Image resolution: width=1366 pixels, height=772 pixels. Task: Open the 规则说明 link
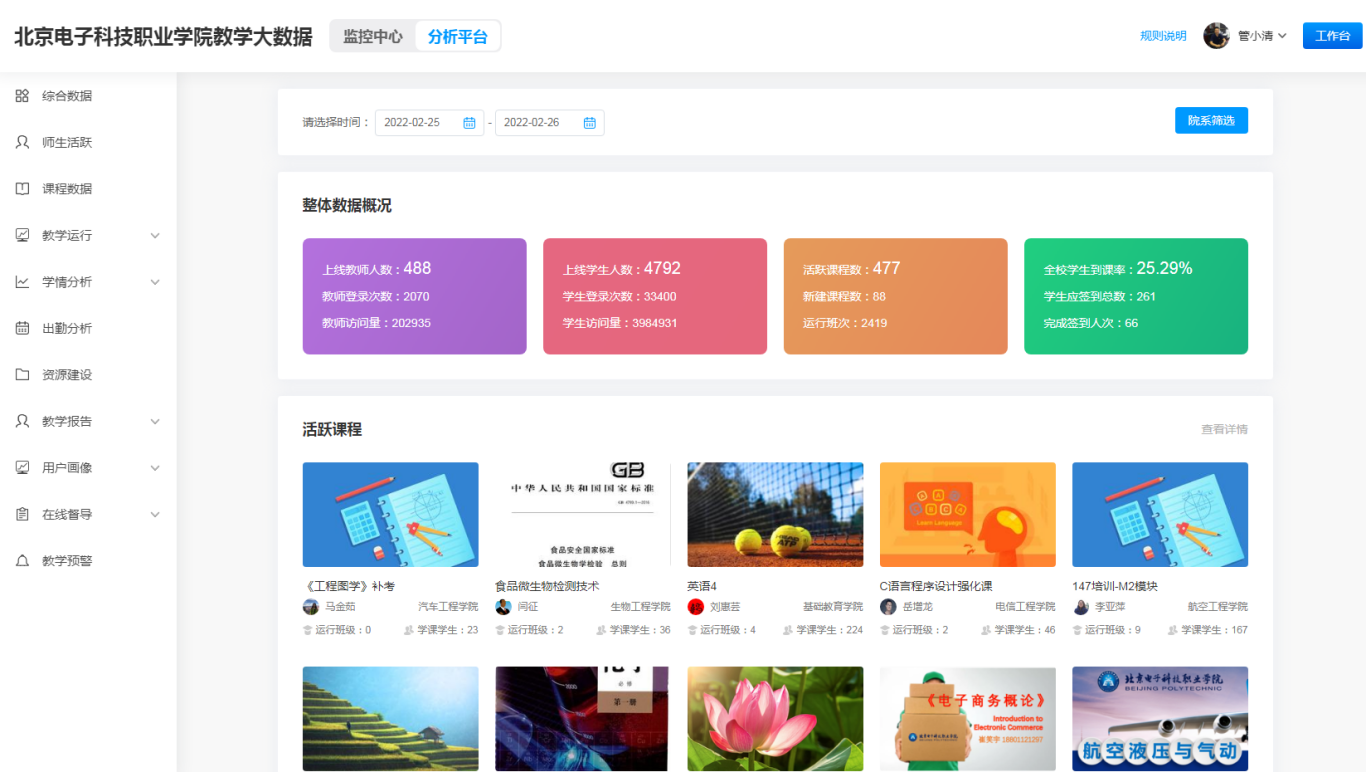[x=1163, y=36]
